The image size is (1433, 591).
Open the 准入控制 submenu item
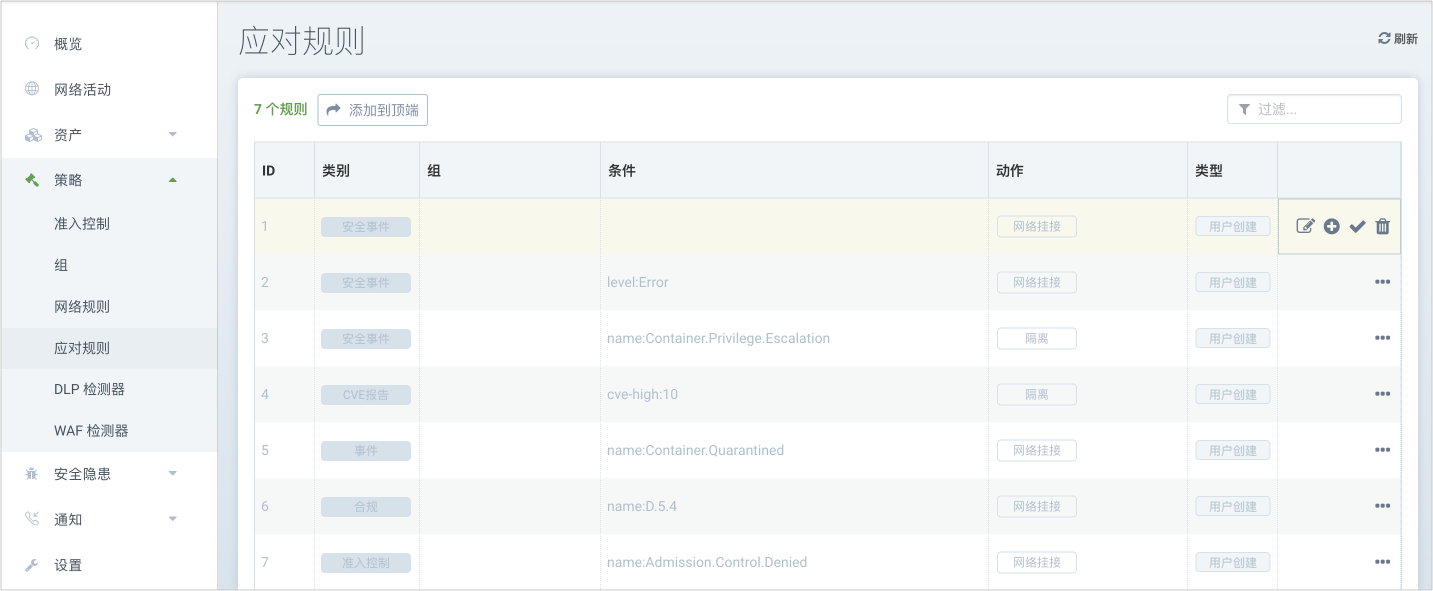(x=82, y=224)
